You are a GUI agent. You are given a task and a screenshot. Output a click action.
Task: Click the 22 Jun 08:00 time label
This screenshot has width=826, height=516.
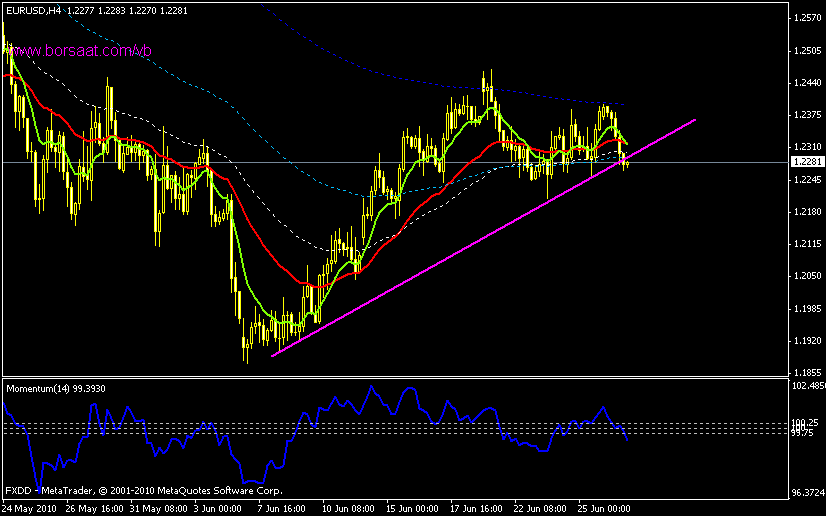point(539,507)
